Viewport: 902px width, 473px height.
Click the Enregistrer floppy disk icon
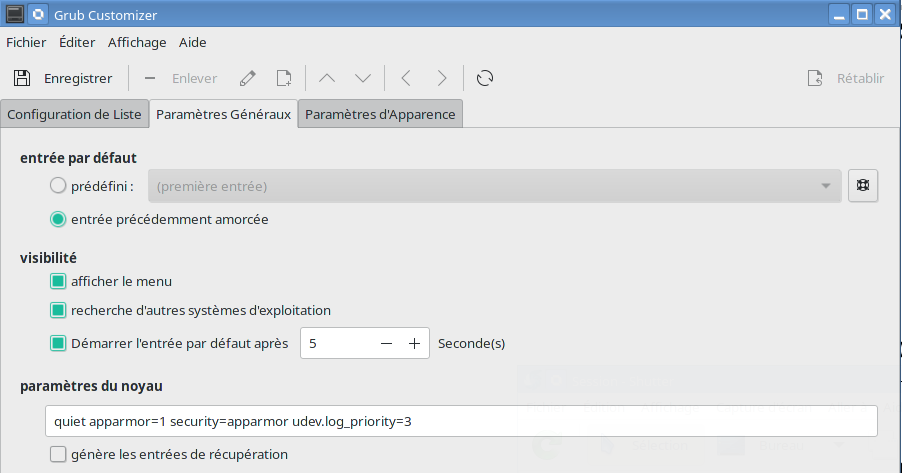[22, 78]
